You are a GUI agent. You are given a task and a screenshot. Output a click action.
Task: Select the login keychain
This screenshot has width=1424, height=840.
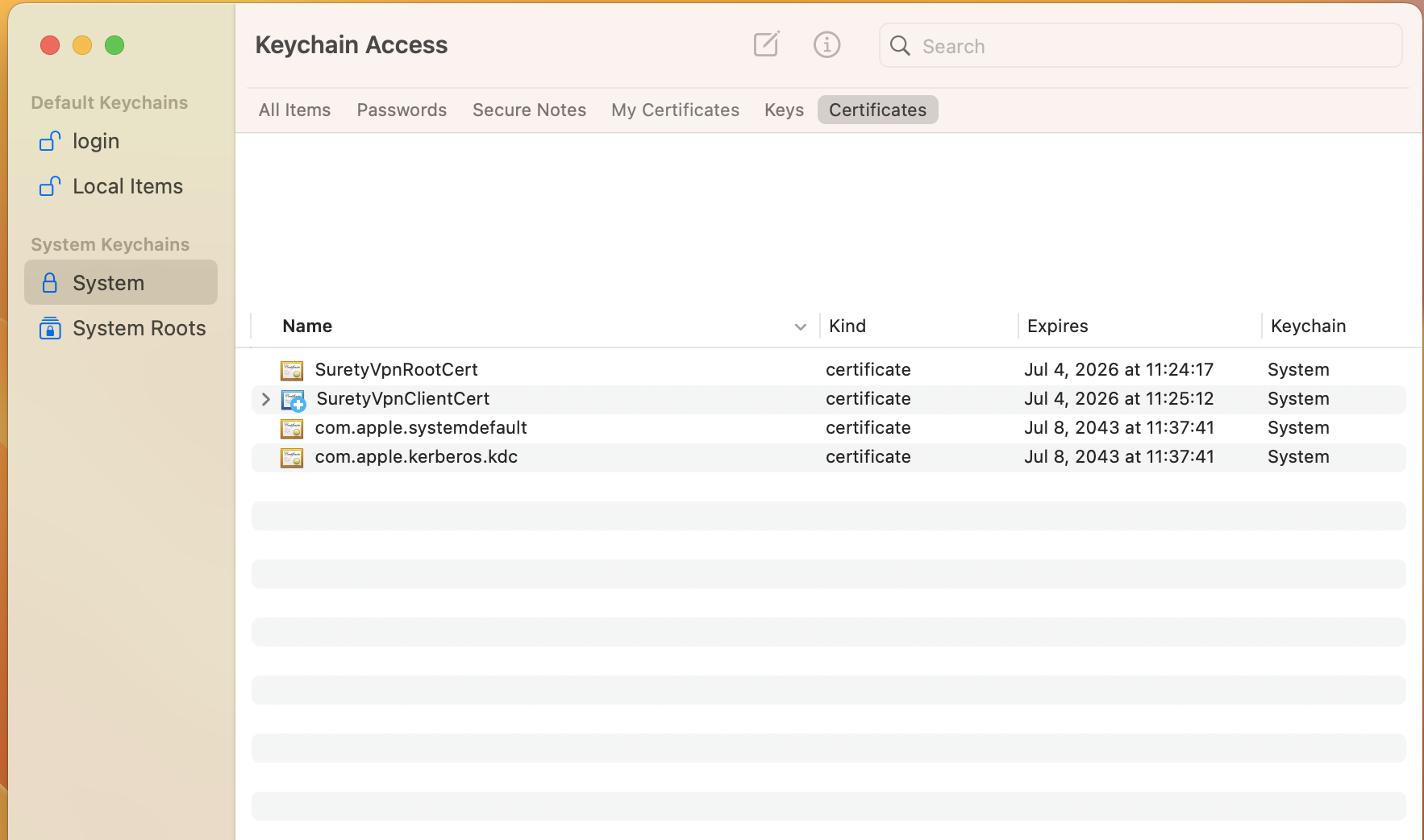click(x=121, y=141)
